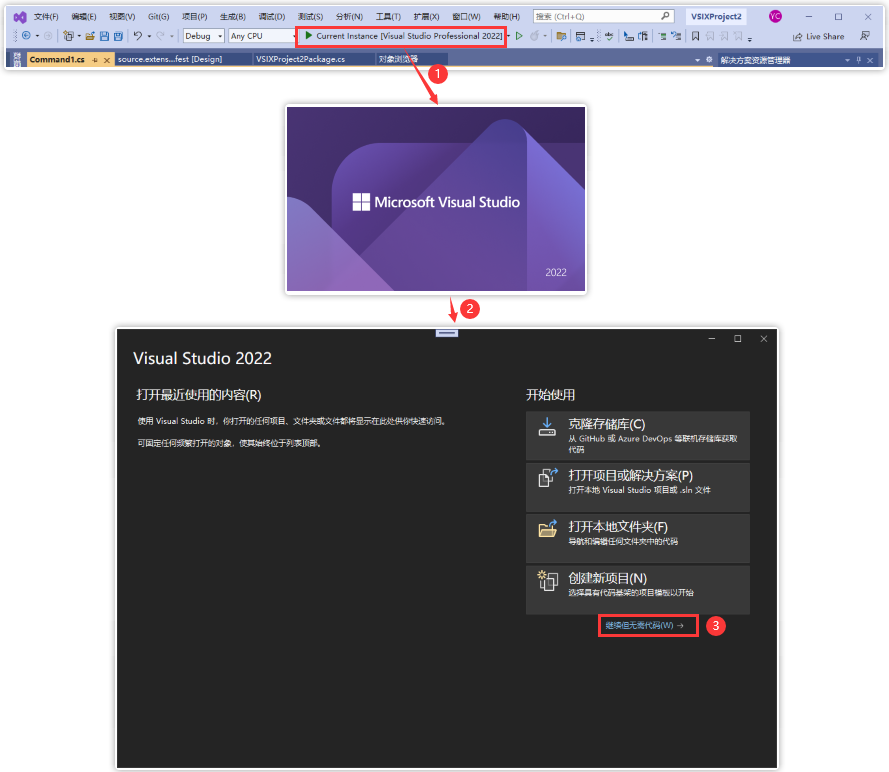Open the tab list dropdown arrow beside gear
This screenshot has height=772, width=889.
(x=697, y=60)
